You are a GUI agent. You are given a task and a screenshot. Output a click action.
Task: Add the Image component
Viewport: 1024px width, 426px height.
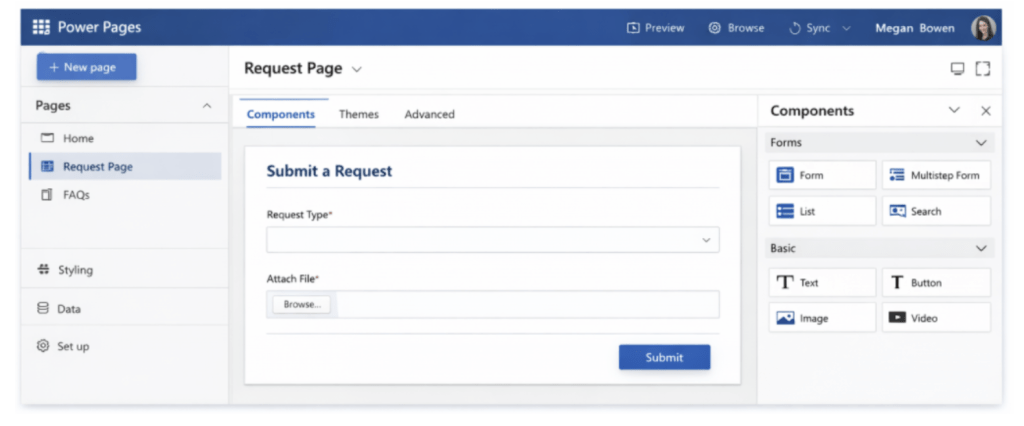(x=822, y=318)
